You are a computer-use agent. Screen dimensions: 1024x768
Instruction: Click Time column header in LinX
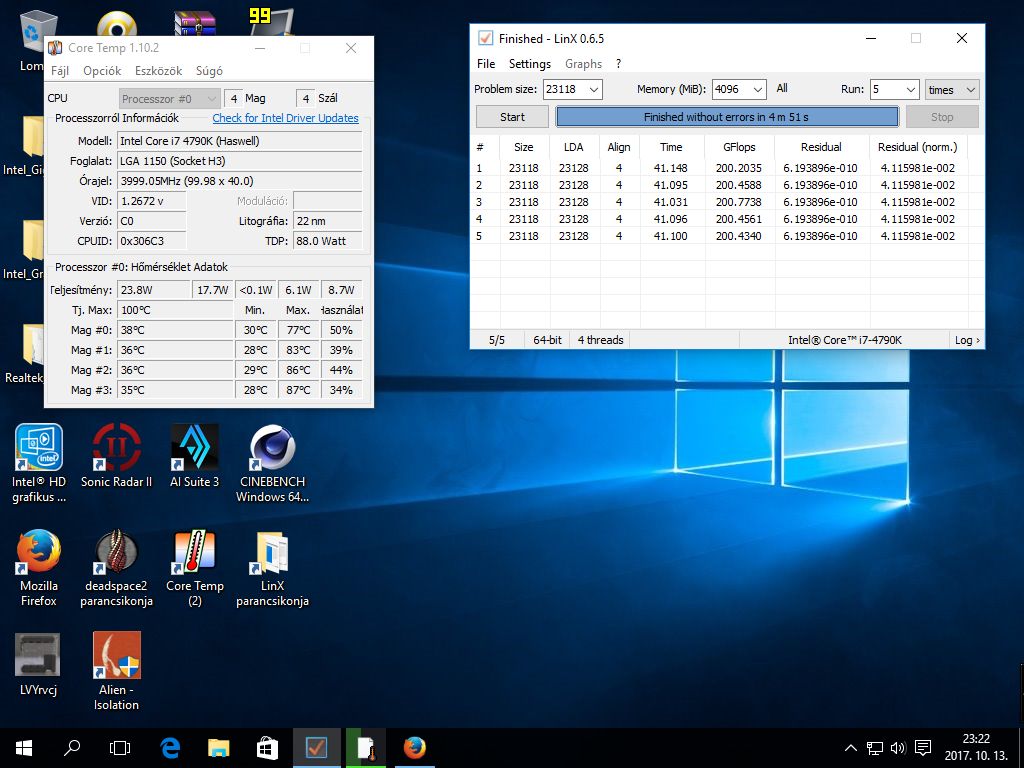[671, 147]
